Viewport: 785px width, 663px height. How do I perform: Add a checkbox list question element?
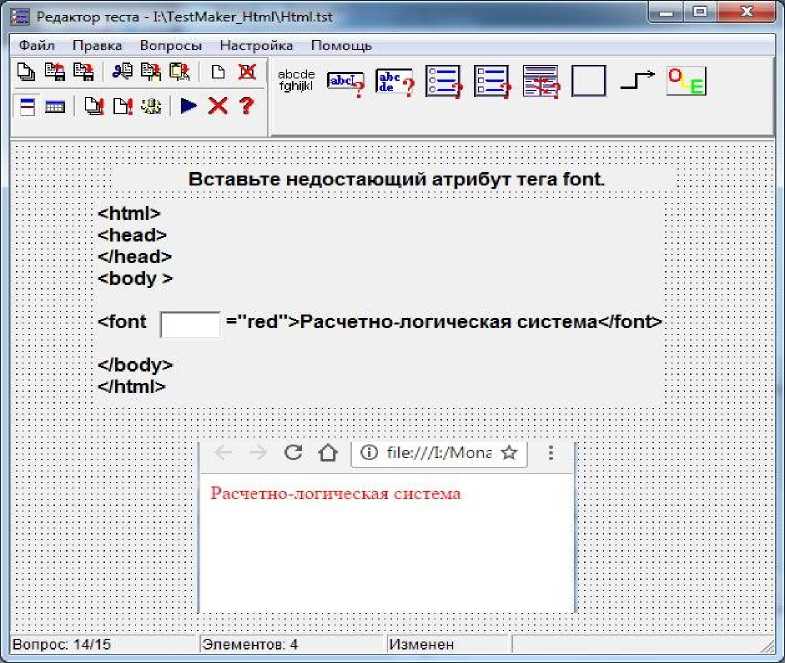492,82
